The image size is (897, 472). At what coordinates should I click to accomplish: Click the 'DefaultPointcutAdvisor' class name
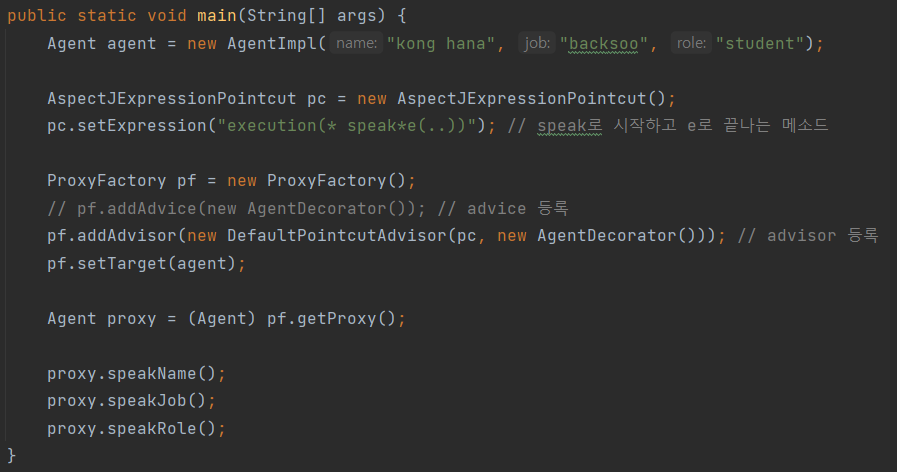[336, 236]
